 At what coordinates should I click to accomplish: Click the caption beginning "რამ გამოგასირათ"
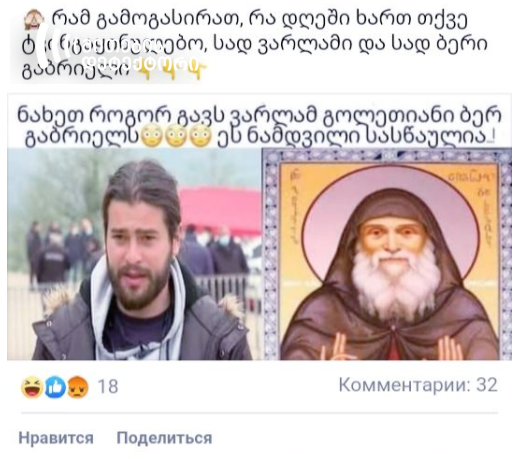click(255, 45)
